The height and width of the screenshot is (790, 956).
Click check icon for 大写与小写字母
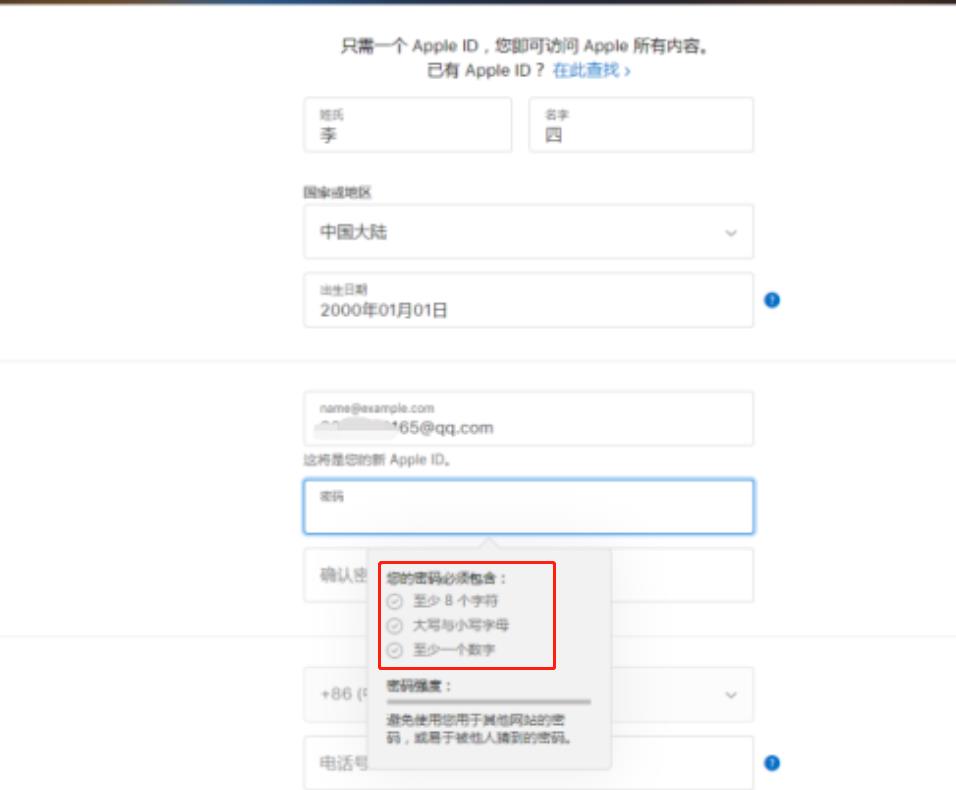[x=395, y=626]
